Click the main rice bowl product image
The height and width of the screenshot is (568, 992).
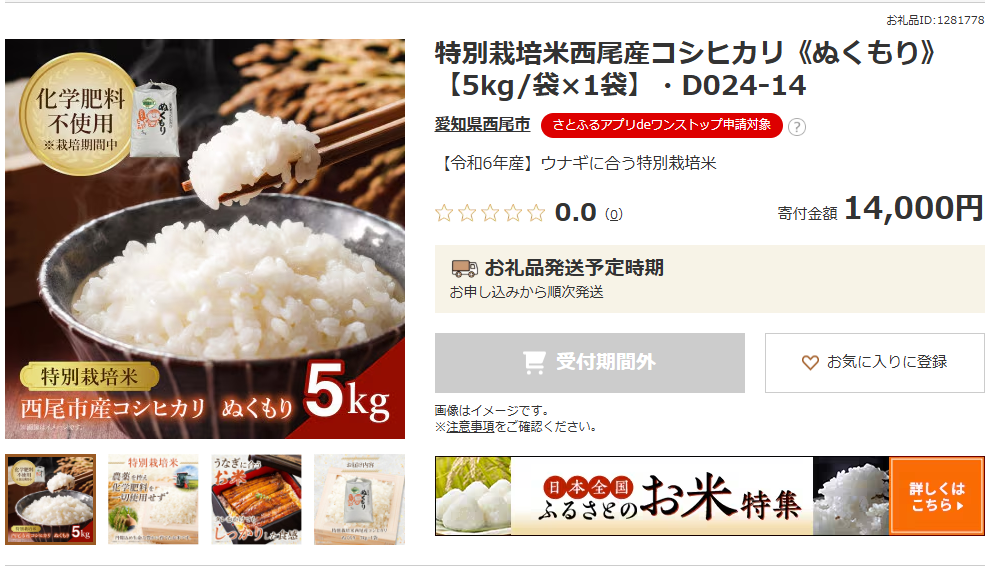[205, 238]
